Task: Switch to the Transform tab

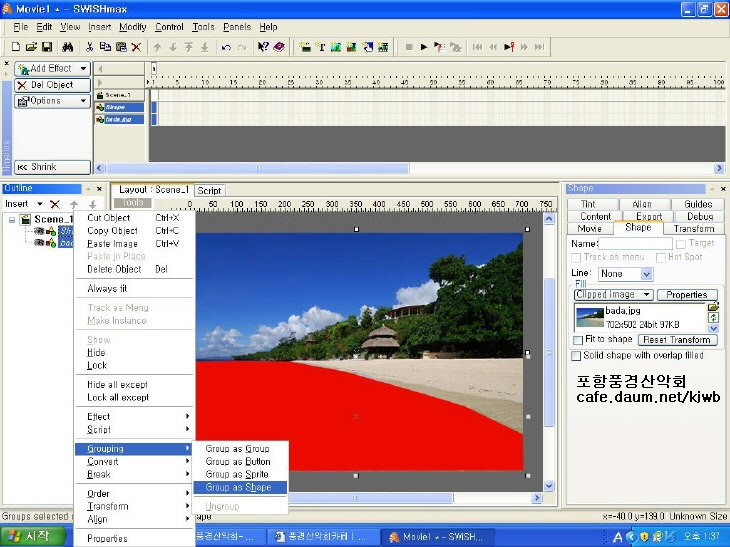Action: 693,229
